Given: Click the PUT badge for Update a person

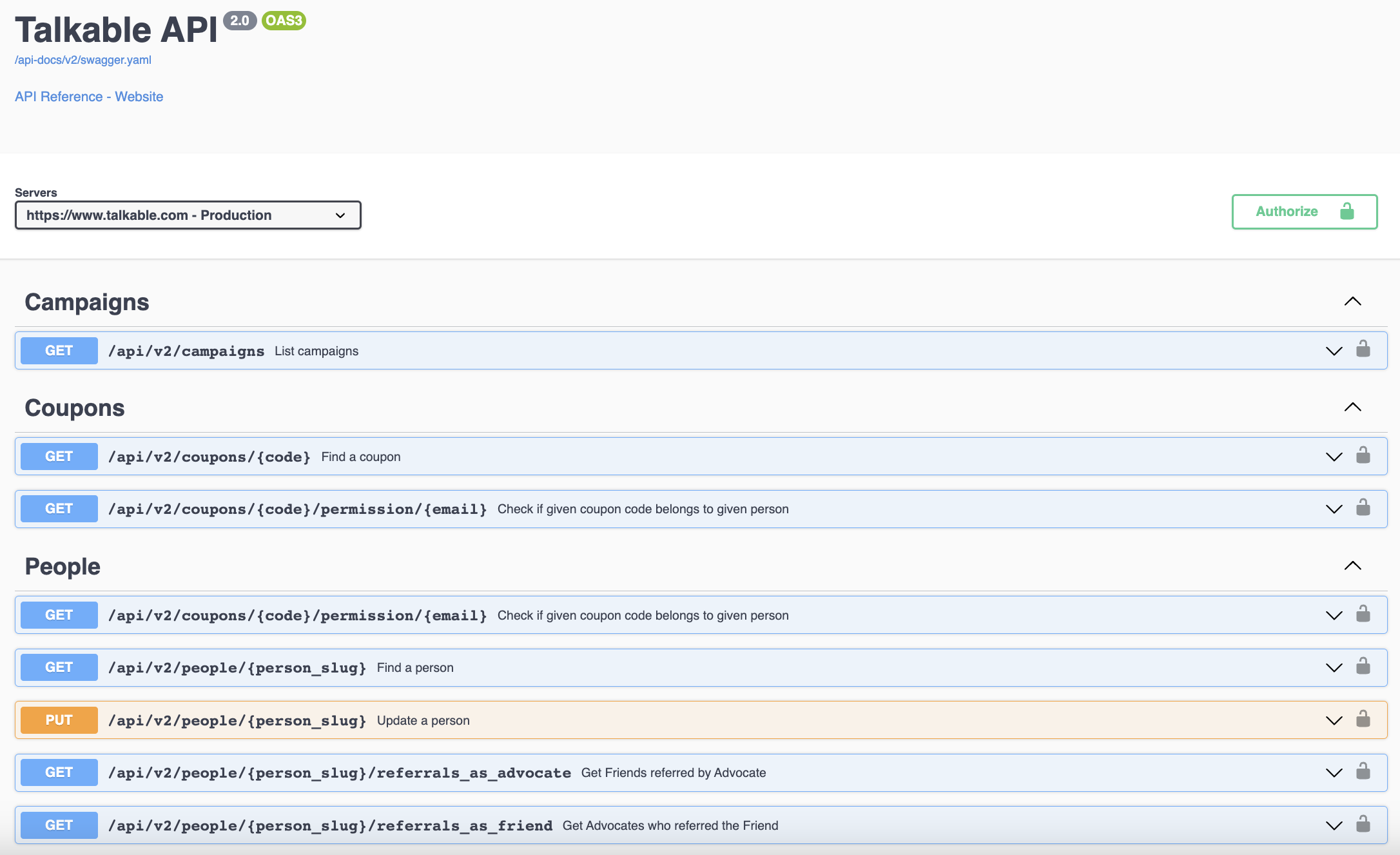Looking at the screenshot, I should pos(59,720).
